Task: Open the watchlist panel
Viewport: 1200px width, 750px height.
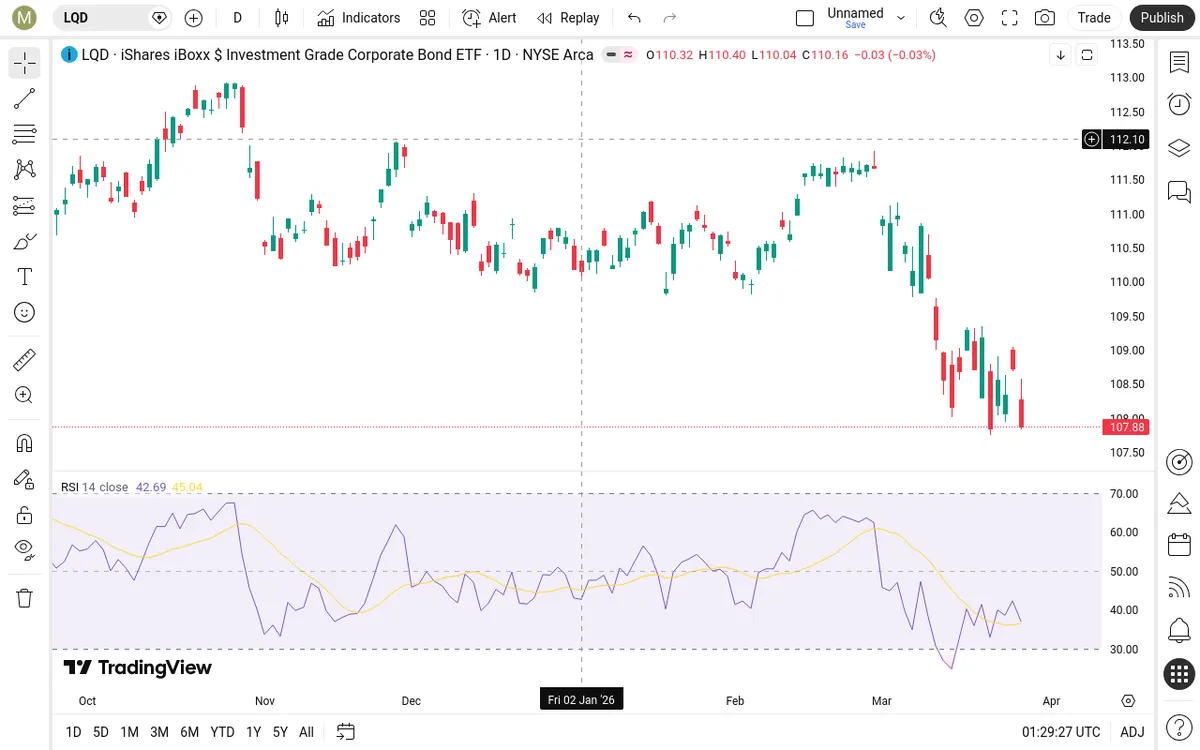Action: click(x=1179, y=63)
